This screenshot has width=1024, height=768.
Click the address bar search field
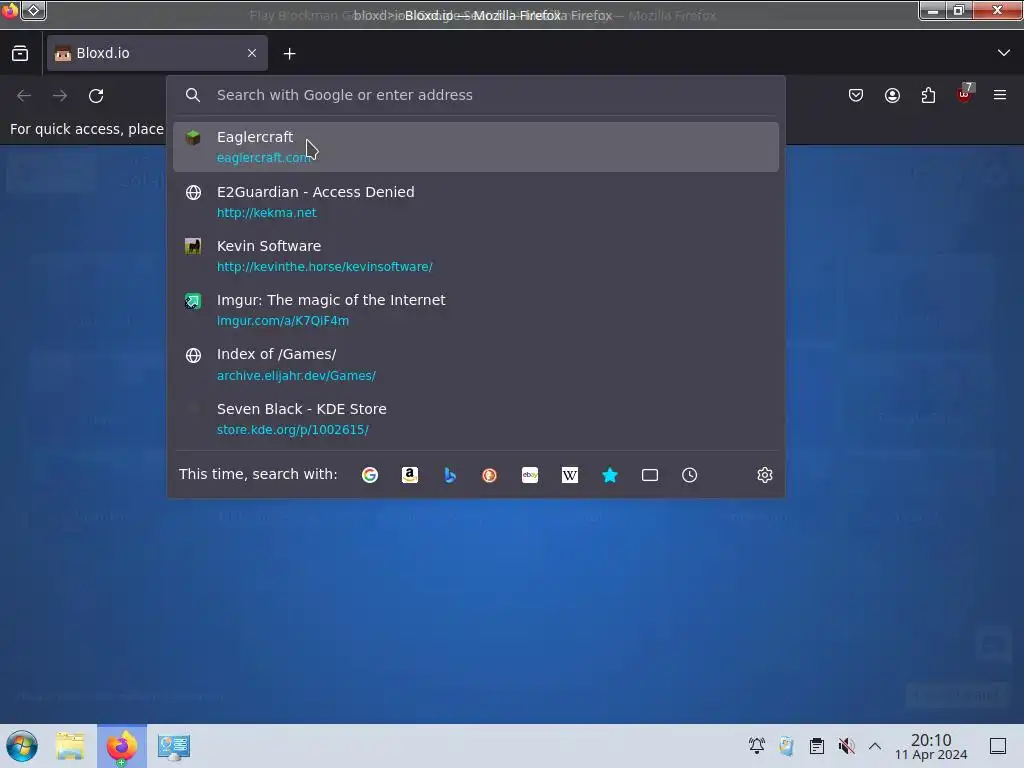[x=475, y=95]
